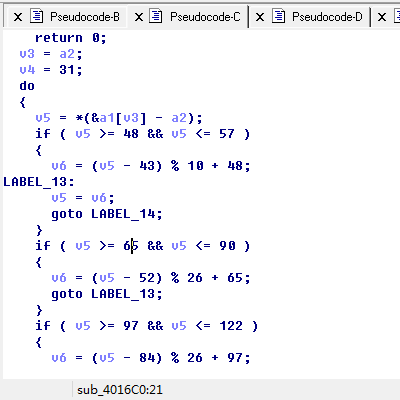The height and width of the screenshot is (400, 400).
Task: Select the number 122 in the condition
Action: [231, 326]
